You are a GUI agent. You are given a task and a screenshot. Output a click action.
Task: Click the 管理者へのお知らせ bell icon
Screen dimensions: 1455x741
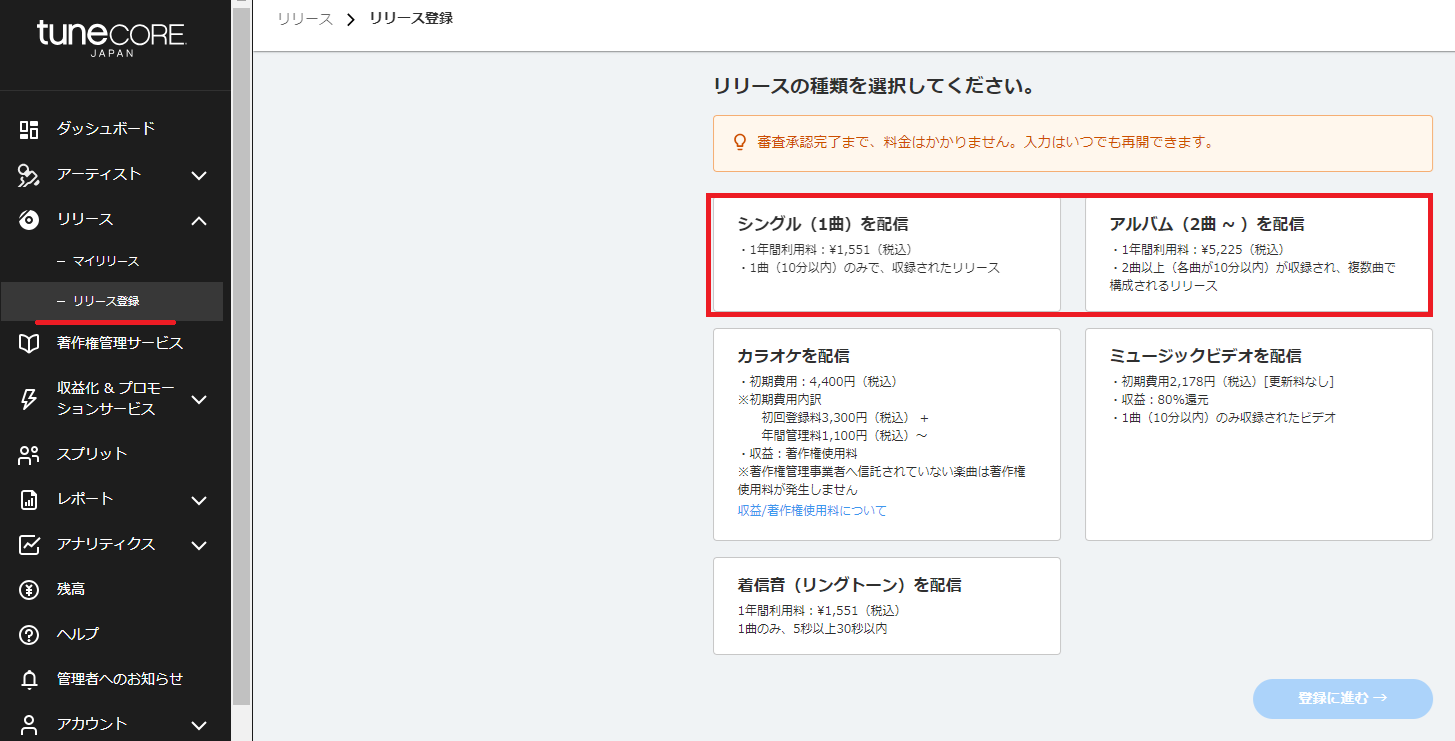tap(27, 678)
